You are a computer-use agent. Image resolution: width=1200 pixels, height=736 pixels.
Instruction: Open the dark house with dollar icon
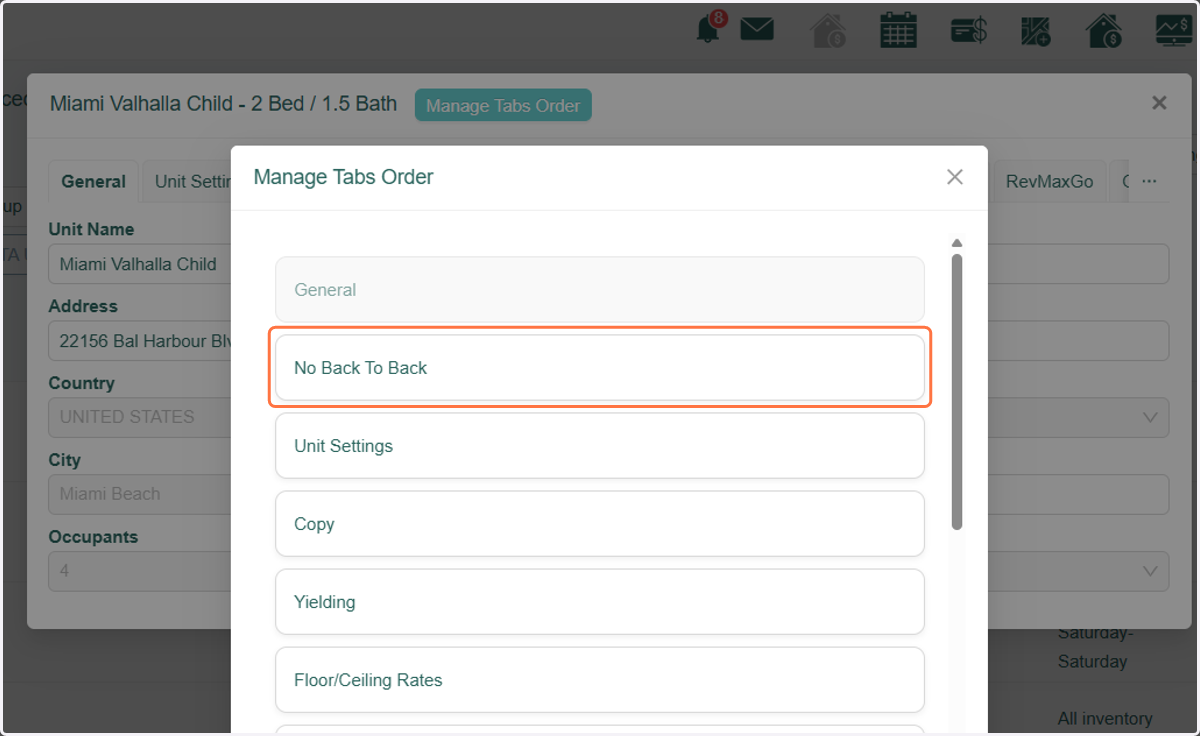click(x=1104, y=30)
